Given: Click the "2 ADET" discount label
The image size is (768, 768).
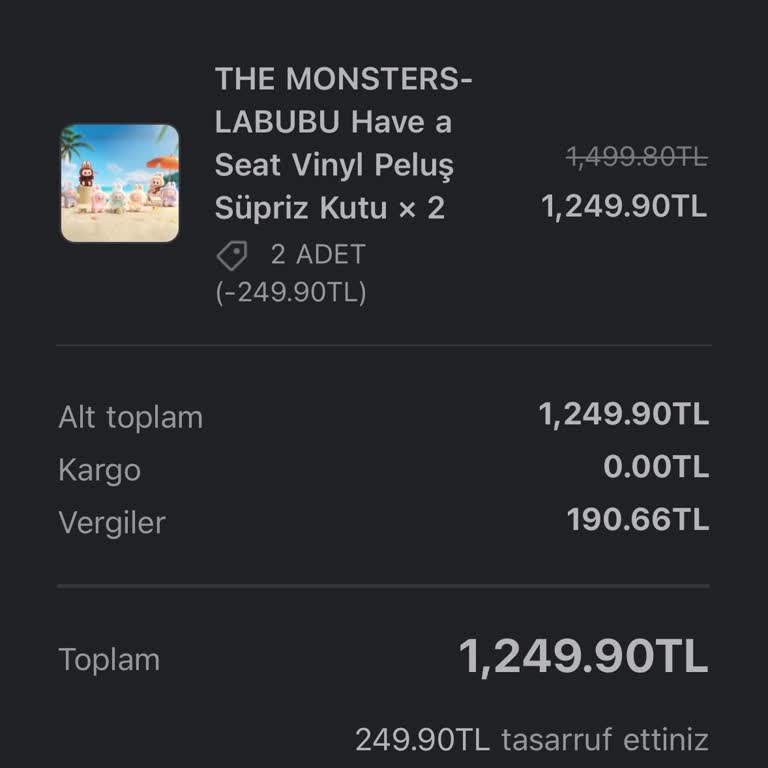Looking at the screenshot, I should [x=318, y=254].
